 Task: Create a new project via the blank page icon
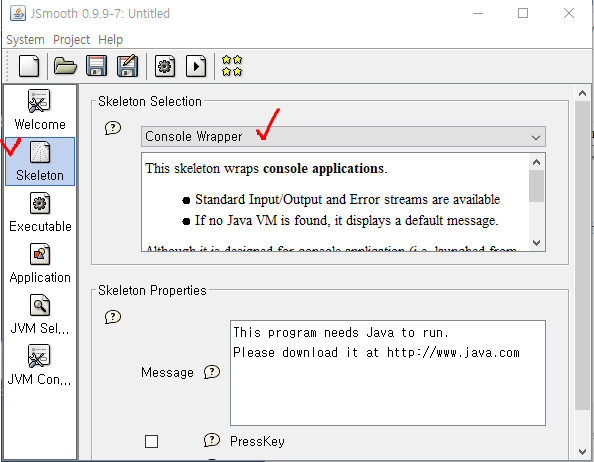29,66
